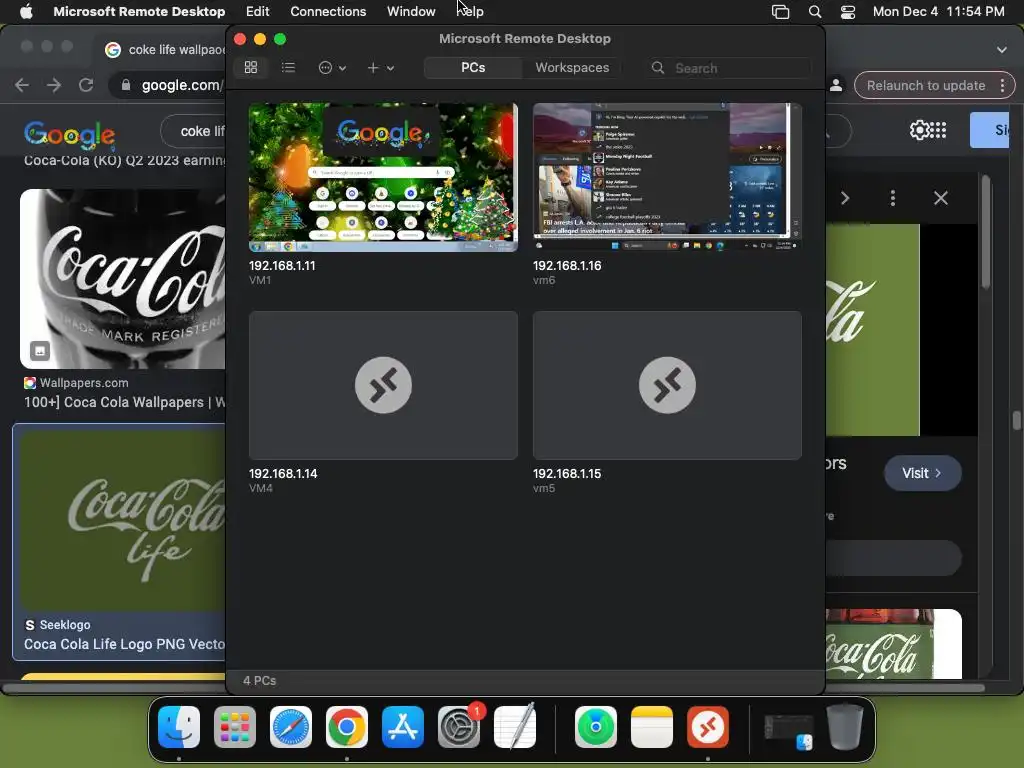
Task: Open TextEdit from the dock
Action: click(x=515, y=727)
